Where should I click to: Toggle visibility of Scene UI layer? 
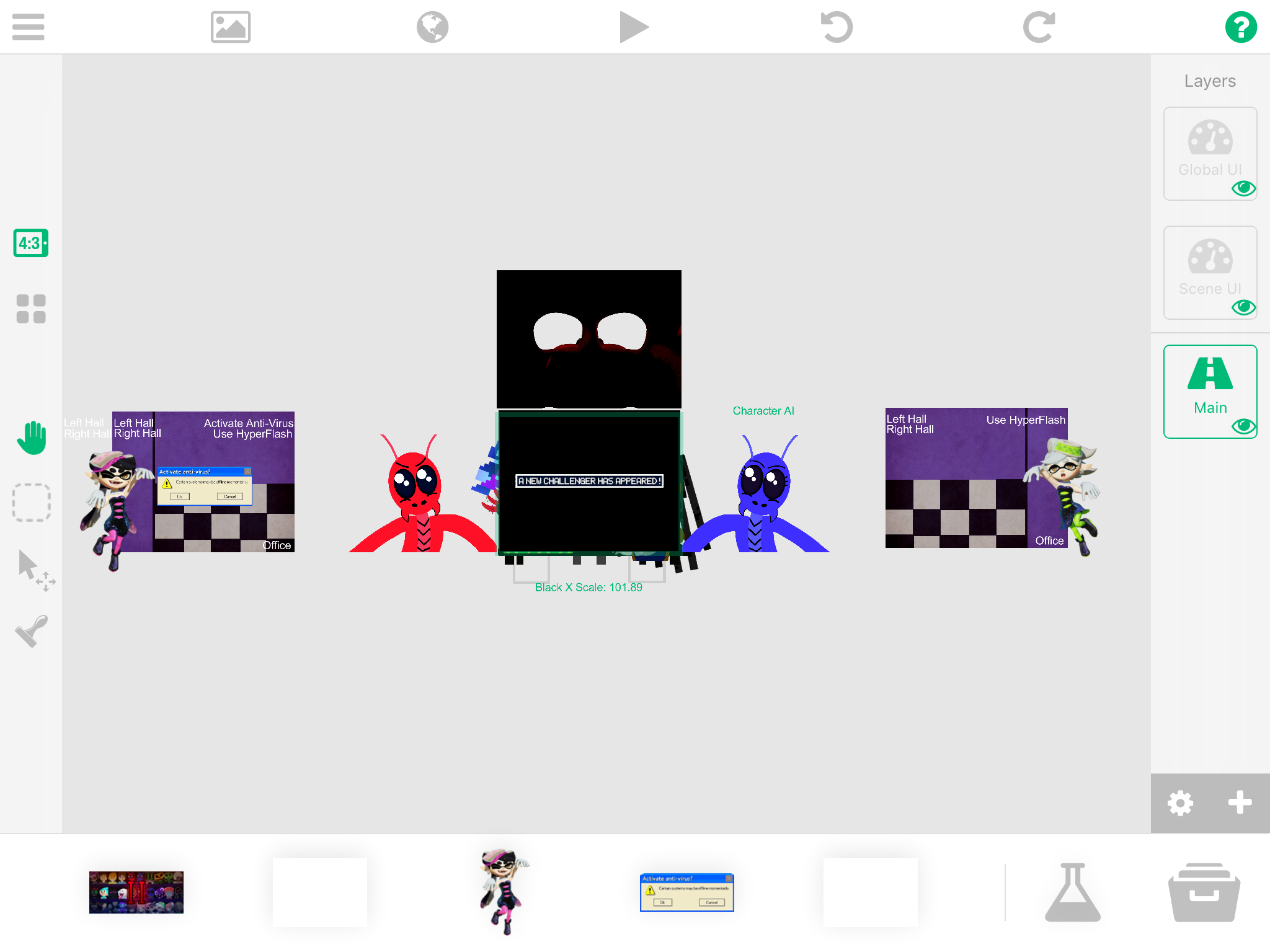pyautogui.click(x=1243, y=307)
